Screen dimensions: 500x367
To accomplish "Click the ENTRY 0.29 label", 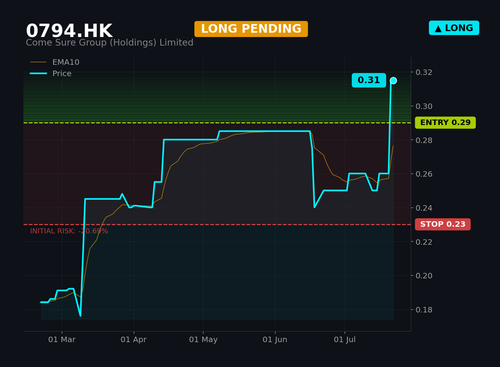I will (445, 123).
